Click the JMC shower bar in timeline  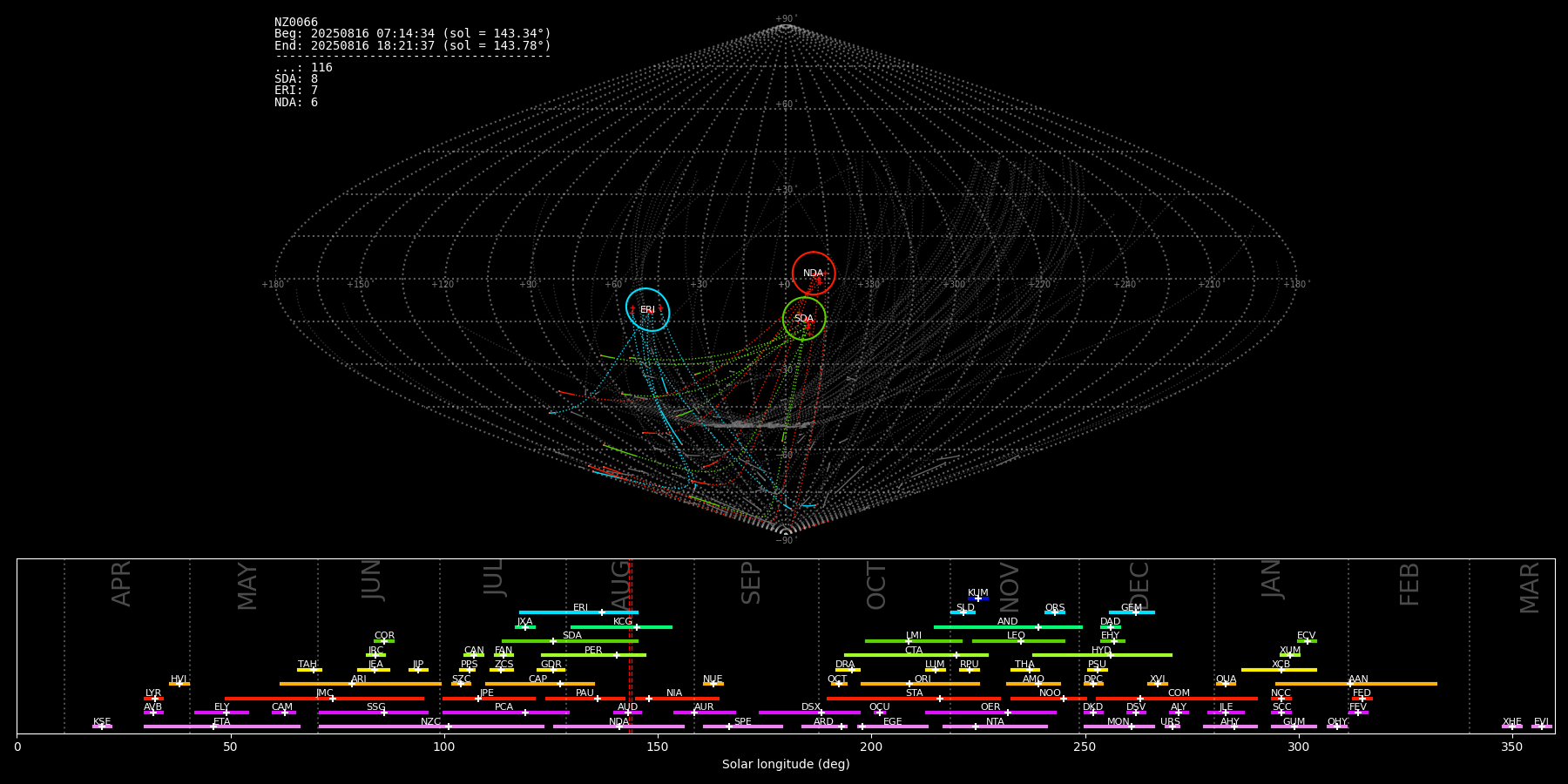click(x=324, y=699)
